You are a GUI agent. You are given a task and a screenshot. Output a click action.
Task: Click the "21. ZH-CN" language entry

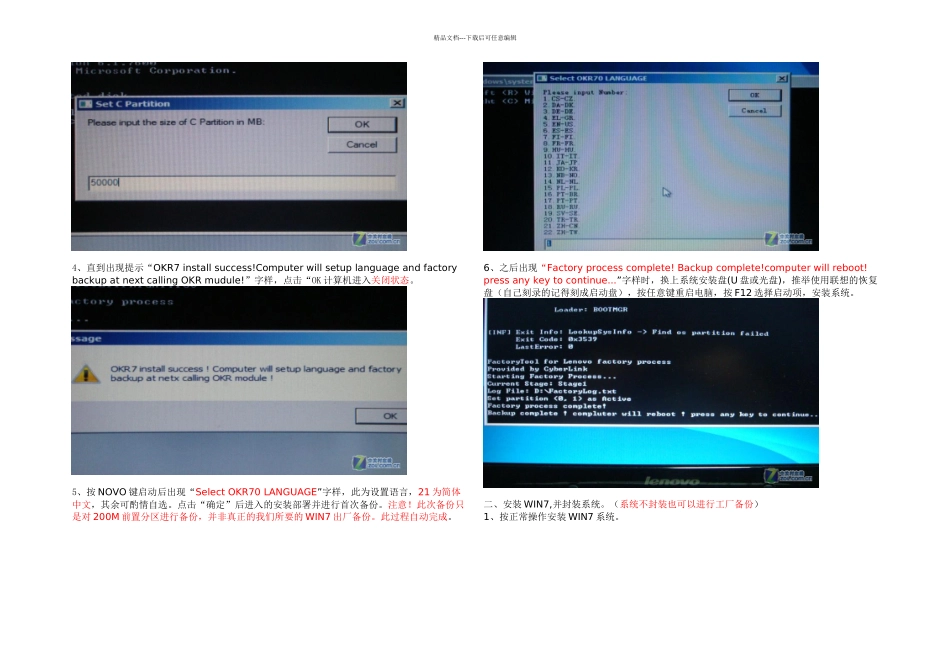pos(561,225)
